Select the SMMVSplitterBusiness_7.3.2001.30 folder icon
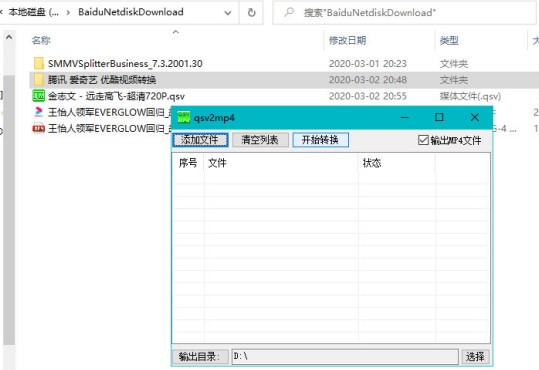Screen dimensions: 539x370 coord(39,64)
